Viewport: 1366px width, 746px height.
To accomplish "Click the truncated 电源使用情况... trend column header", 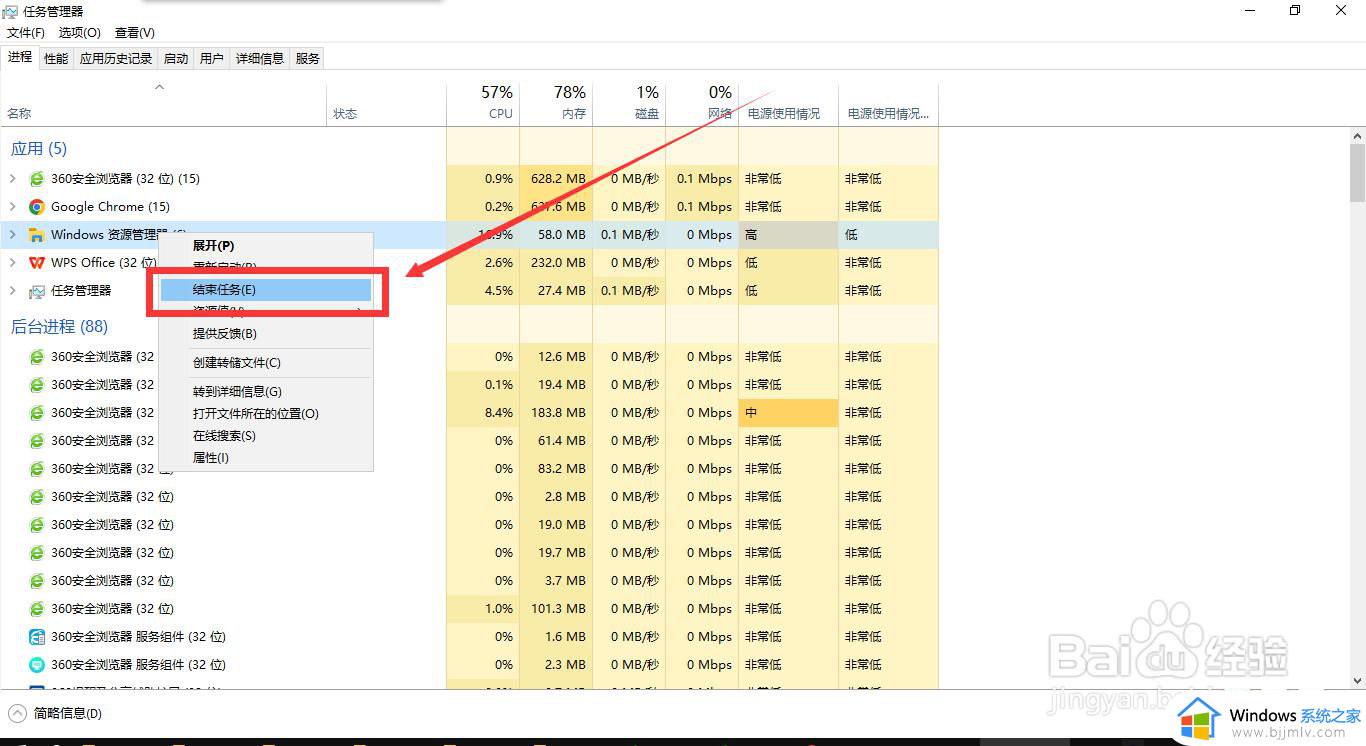I will [x=888, y=104].
